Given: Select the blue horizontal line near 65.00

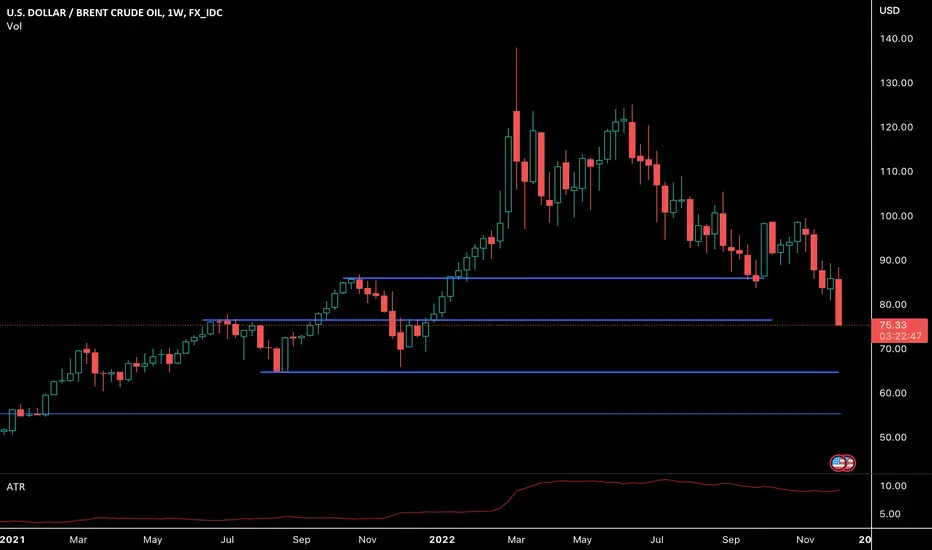Looking at the screenshot, I should (x=550, y=372).
